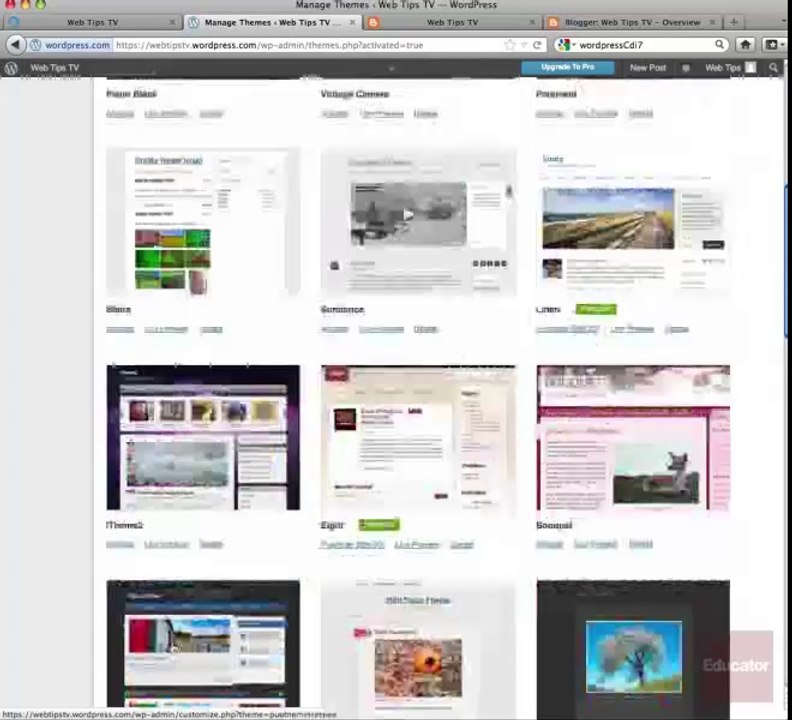Click the Web Tips user avatar
792x720 pixels.
coord(751,67)
